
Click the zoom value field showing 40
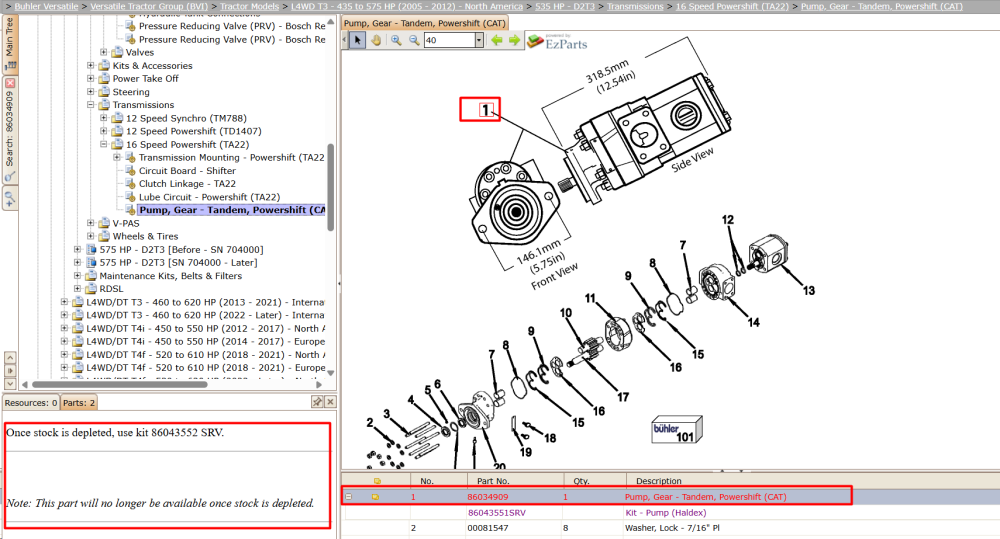(450, 40)
